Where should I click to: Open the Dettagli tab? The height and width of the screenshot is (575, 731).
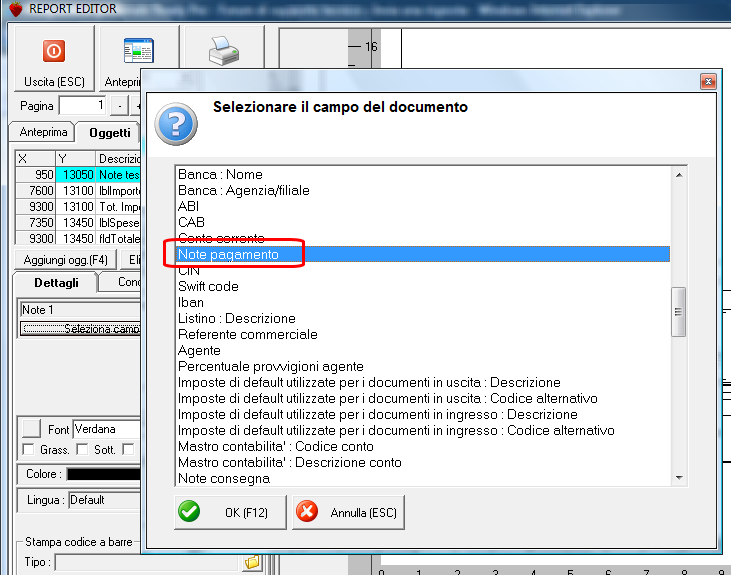pyautogui.click(x=56, y=283)
